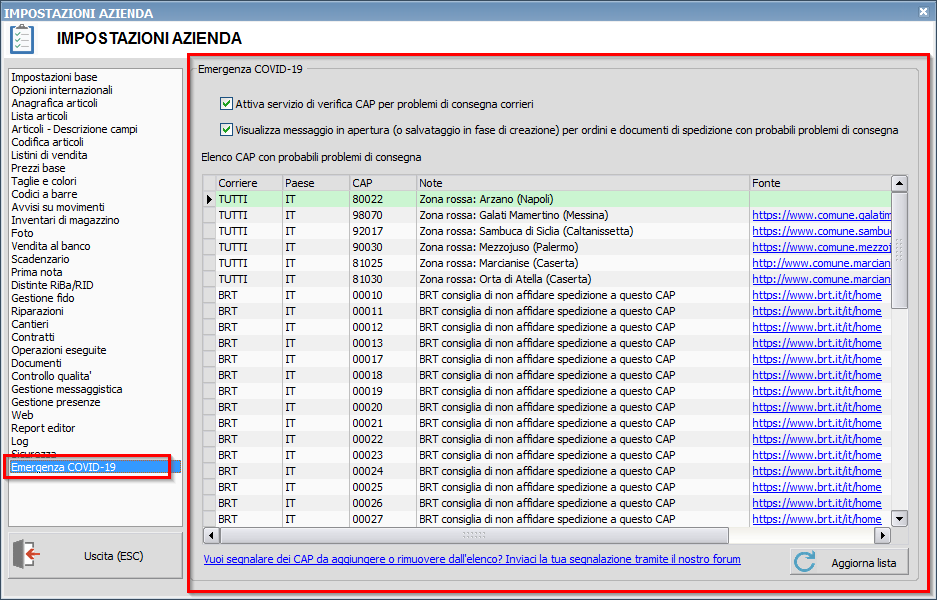937x600 pixels.
Task: Click the Corriere column header
Action: coord(250,183)
